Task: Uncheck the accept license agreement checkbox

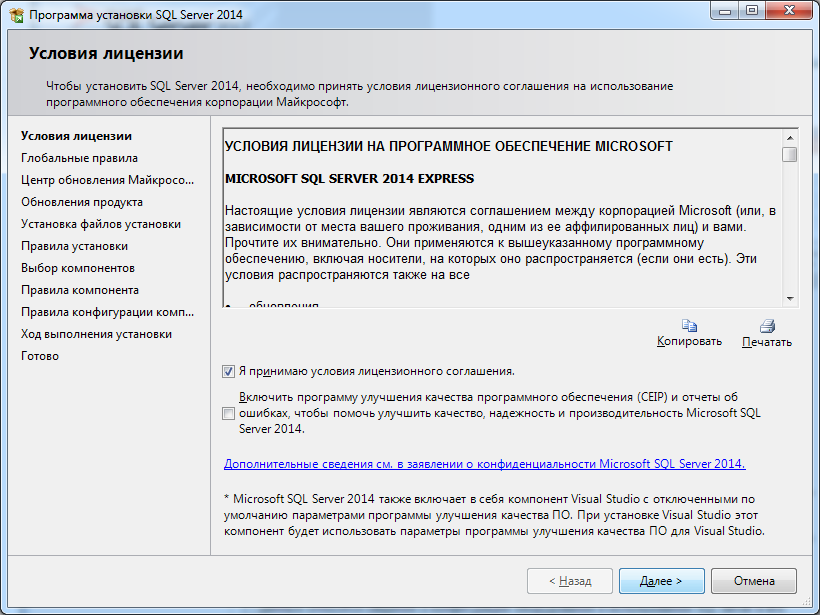Action: click(x=229, y=371)
